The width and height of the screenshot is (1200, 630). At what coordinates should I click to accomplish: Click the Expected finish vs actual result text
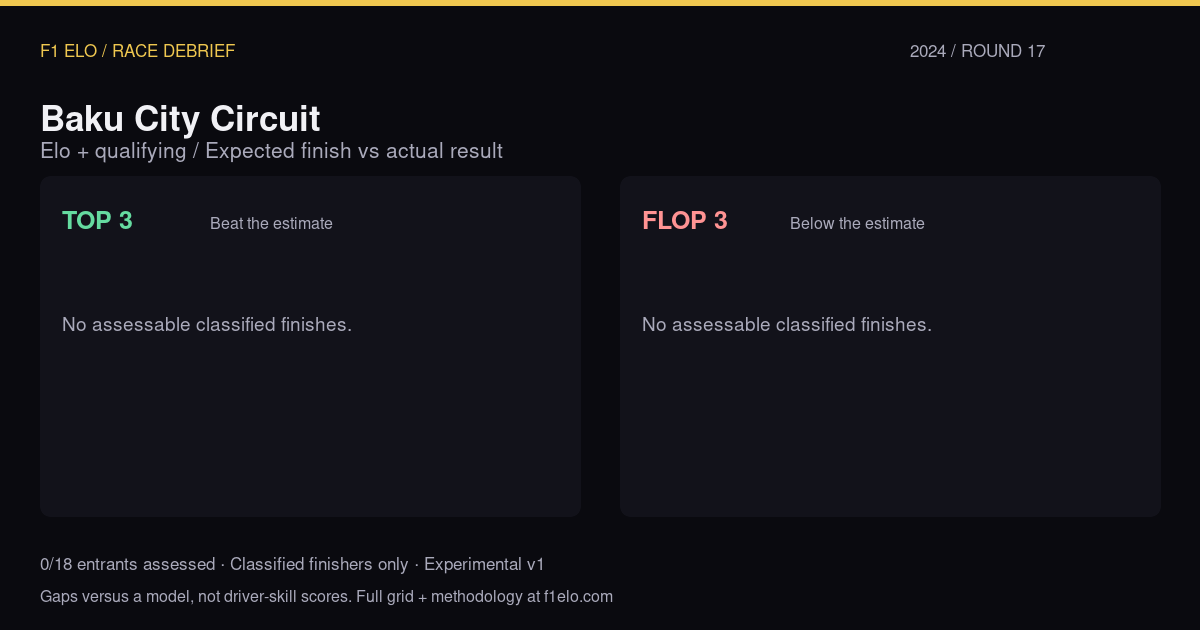354,151
